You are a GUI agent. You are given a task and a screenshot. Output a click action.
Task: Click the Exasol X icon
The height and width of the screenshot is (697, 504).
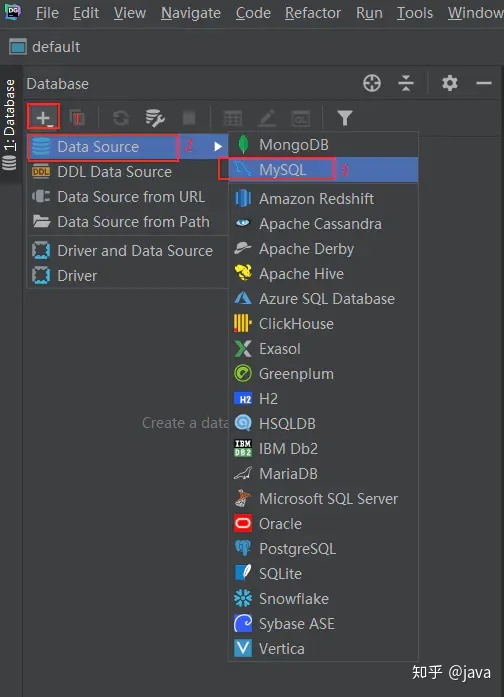243,348
